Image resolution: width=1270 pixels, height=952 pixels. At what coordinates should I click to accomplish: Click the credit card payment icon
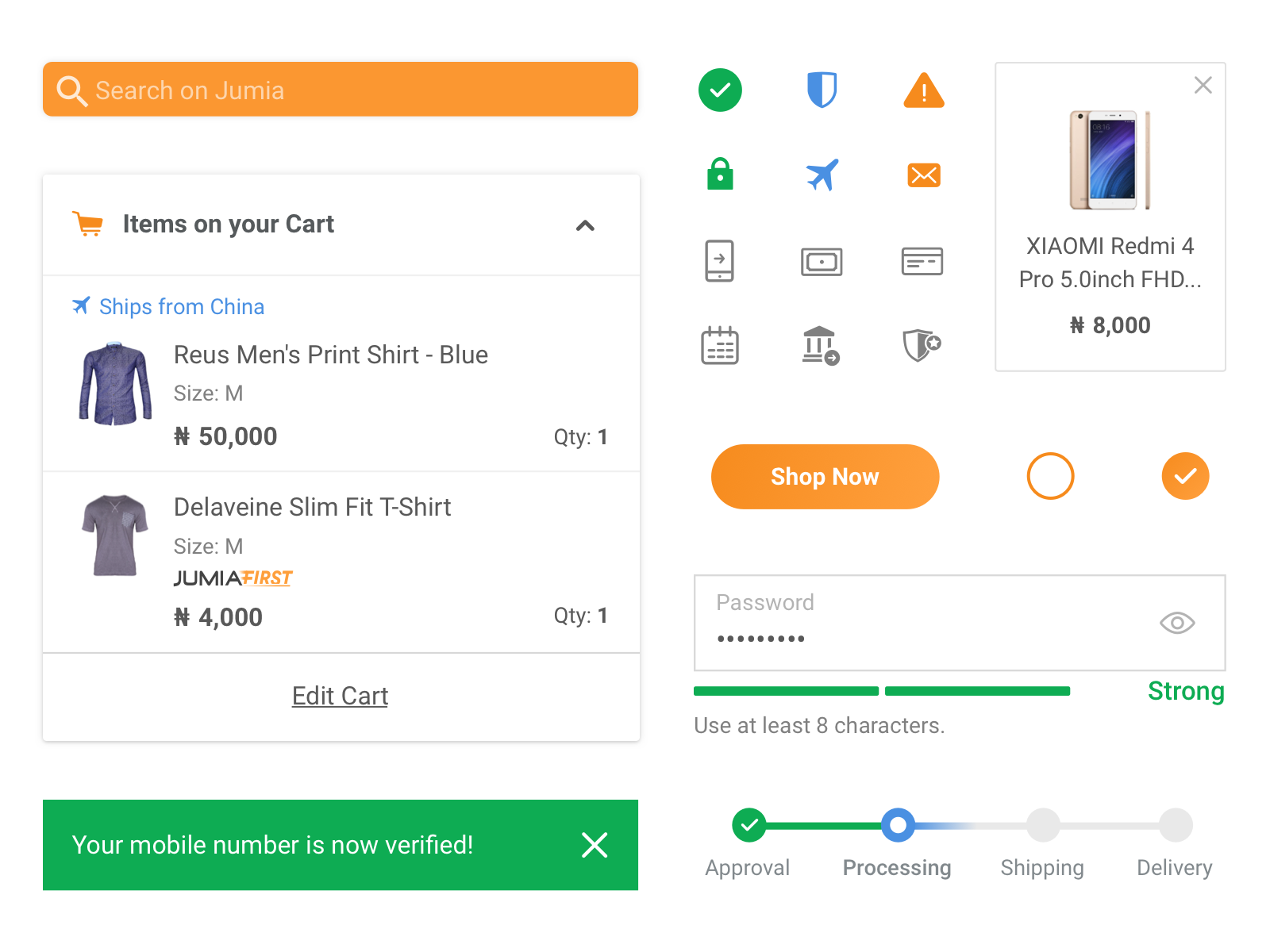tap(922, 261)
